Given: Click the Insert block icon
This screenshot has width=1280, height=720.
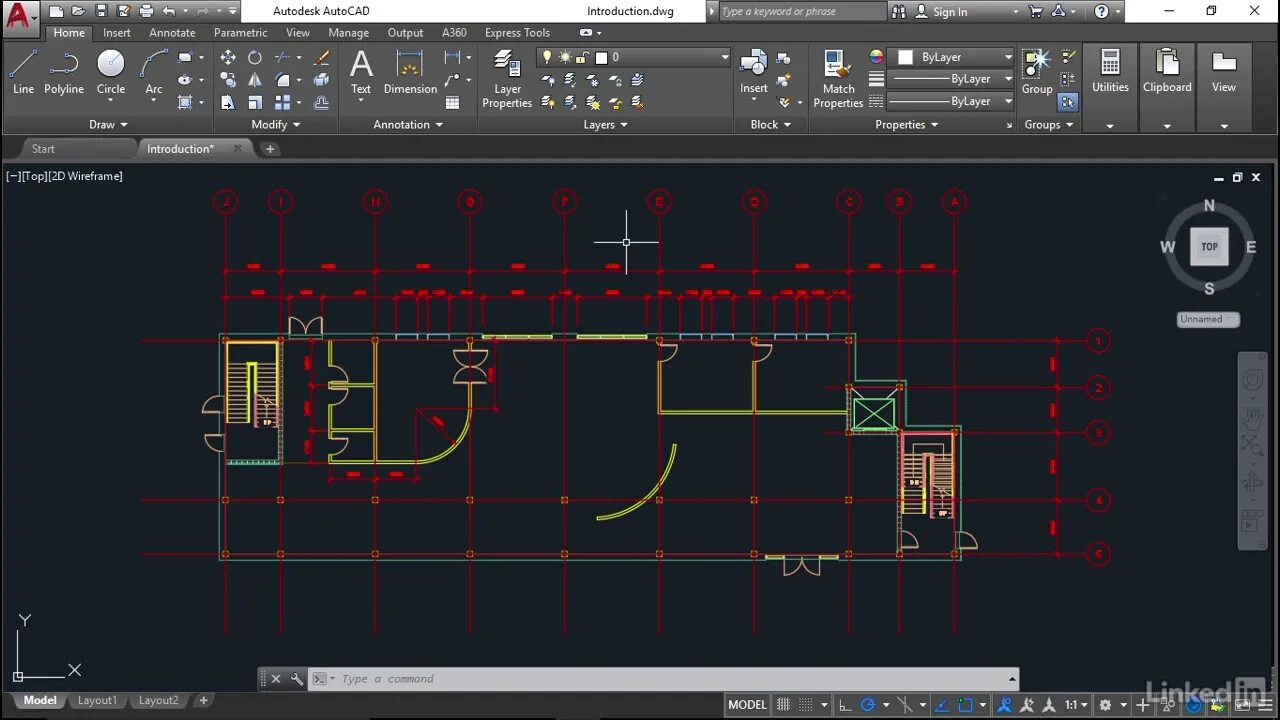Looking at the screenshot, I should point(754,72).
